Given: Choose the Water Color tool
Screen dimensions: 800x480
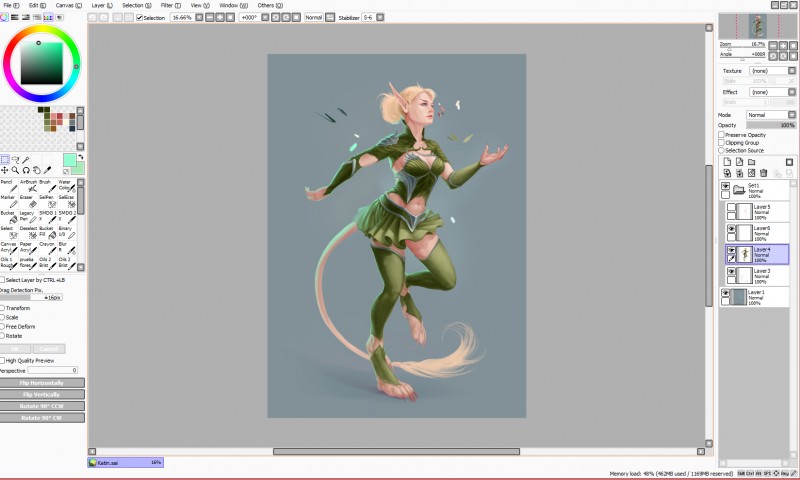Looking at the screenshot, I should tap(67, 186).
